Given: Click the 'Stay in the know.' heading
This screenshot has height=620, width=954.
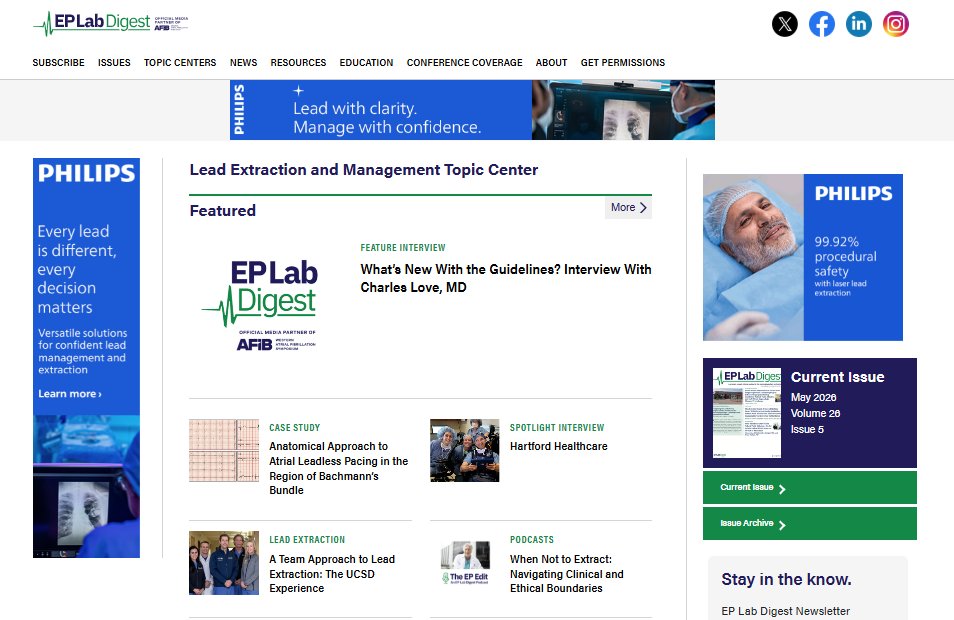Looking at the screenshot, I should point(786,579).
